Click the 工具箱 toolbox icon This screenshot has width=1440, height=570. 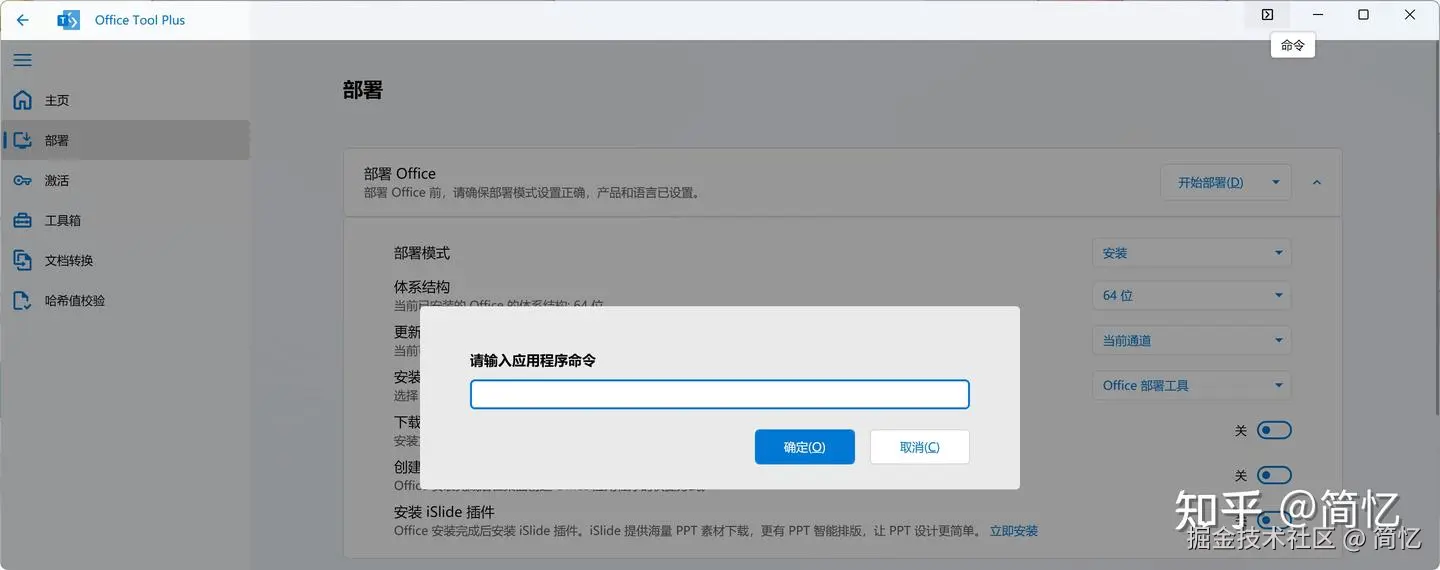pos(22,220)
